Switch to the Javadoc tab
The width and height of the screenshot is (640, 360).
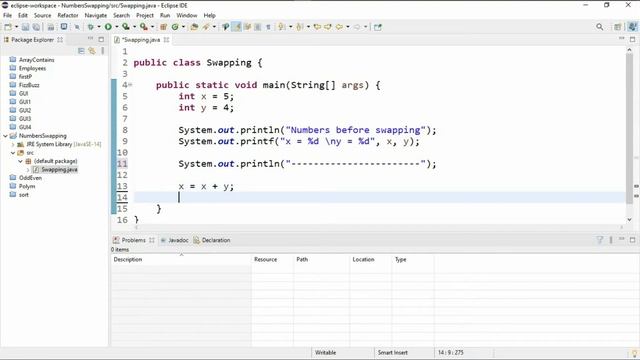(x=175, y=240)
